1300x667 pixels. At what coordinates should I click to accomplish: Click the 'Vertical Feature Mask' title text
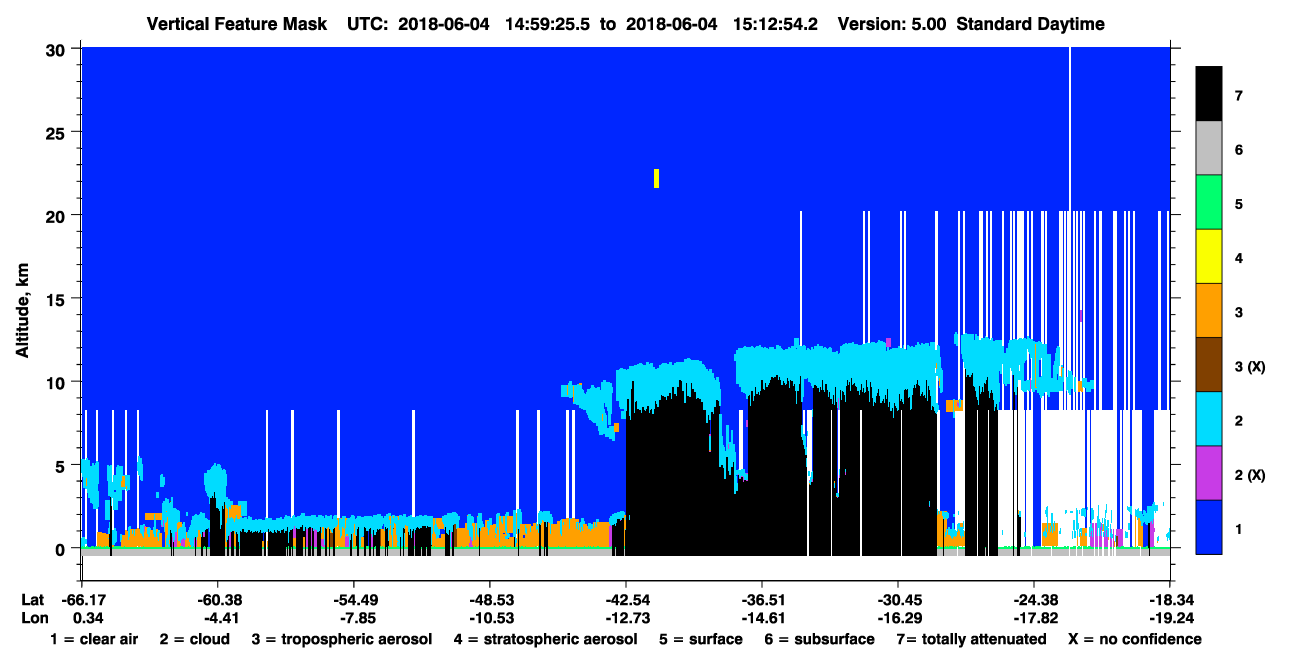point(236,24)
